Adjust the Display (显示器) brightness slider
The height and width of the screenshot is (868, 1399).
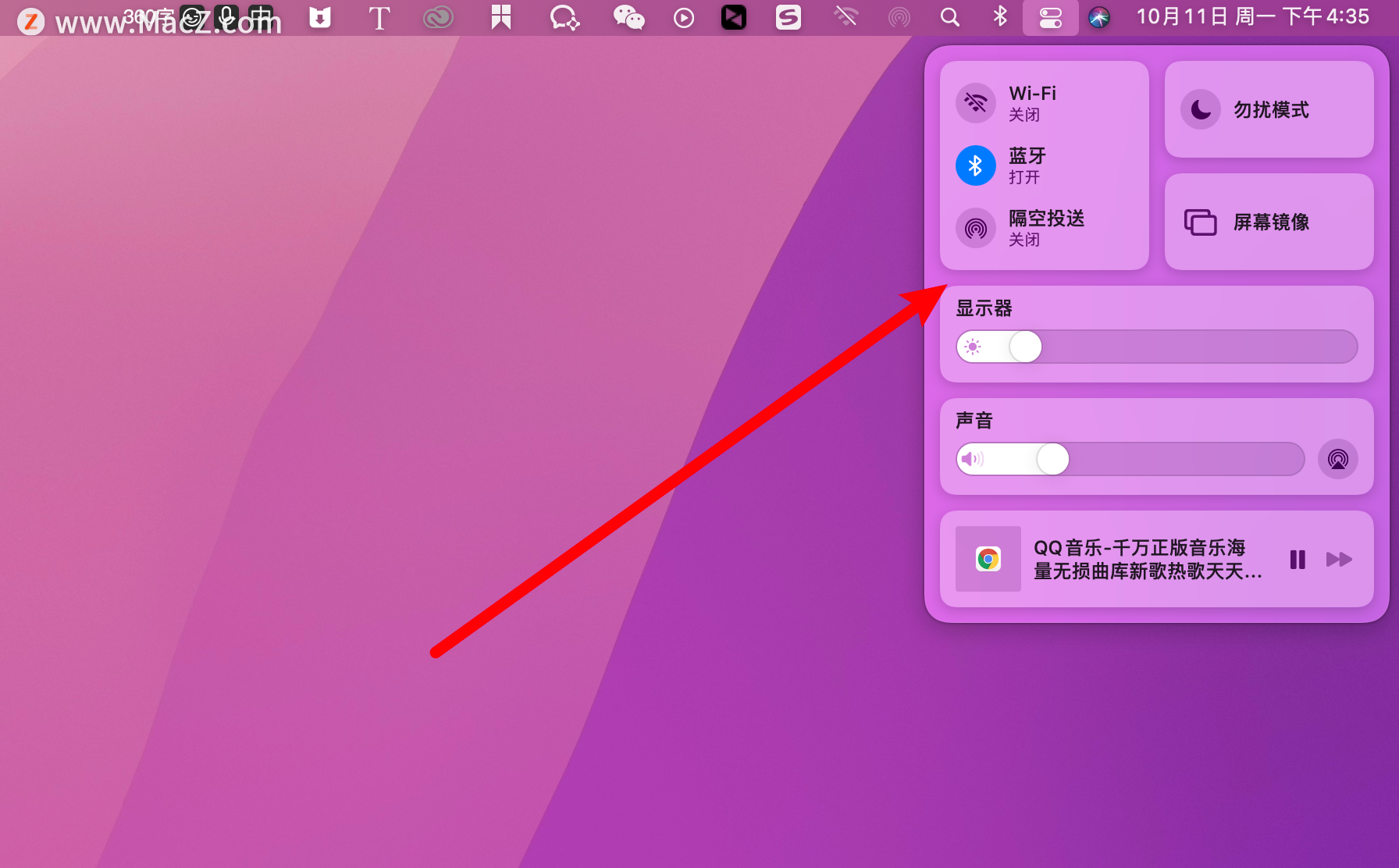[1157, 347]
